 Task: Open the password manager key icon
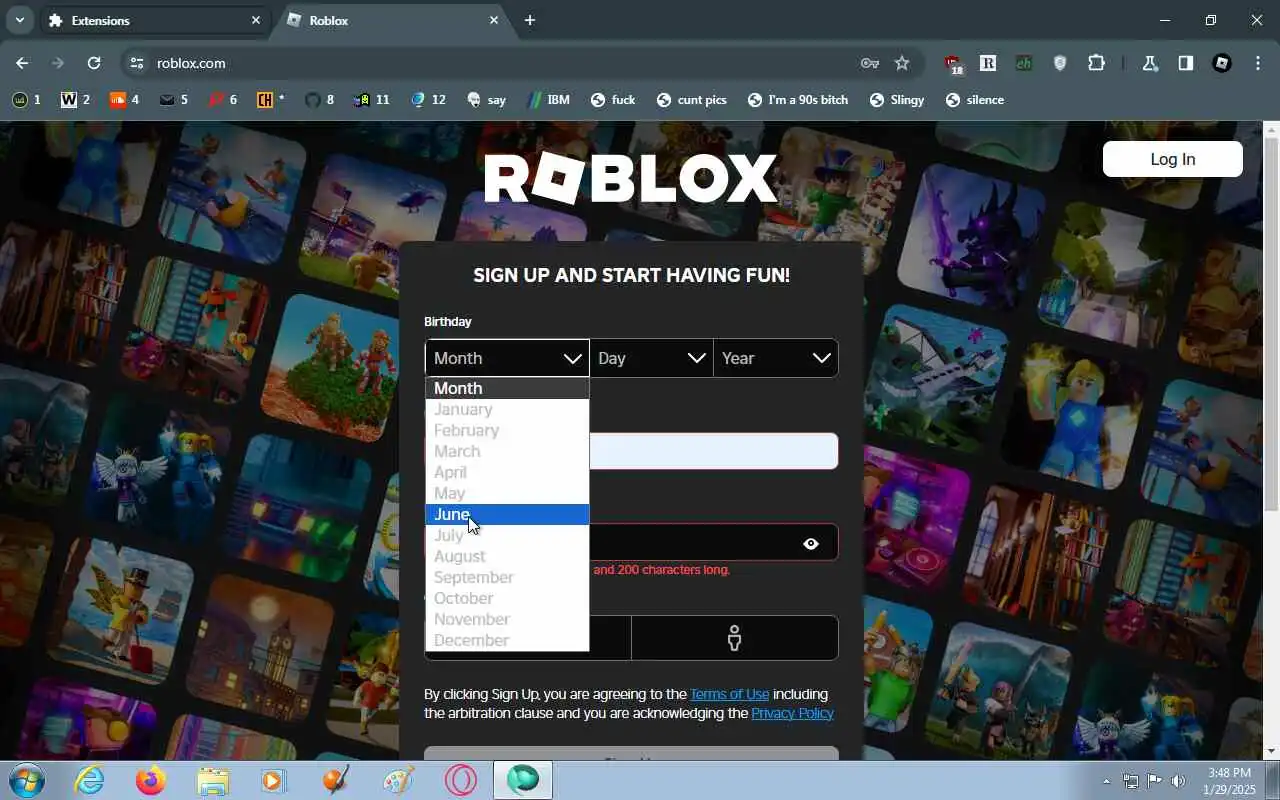click(x=870, y=63)
